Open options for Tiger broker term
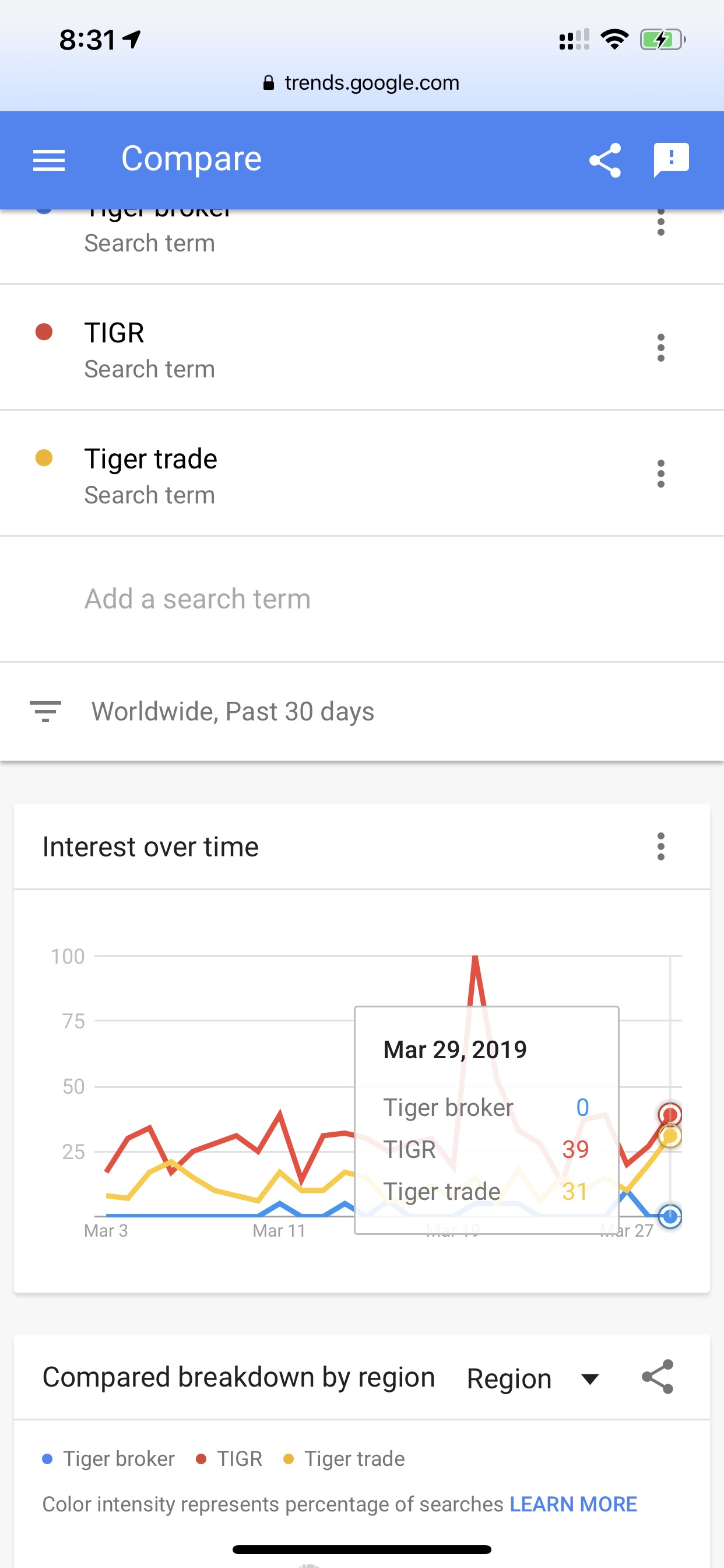 pos(660,223)
